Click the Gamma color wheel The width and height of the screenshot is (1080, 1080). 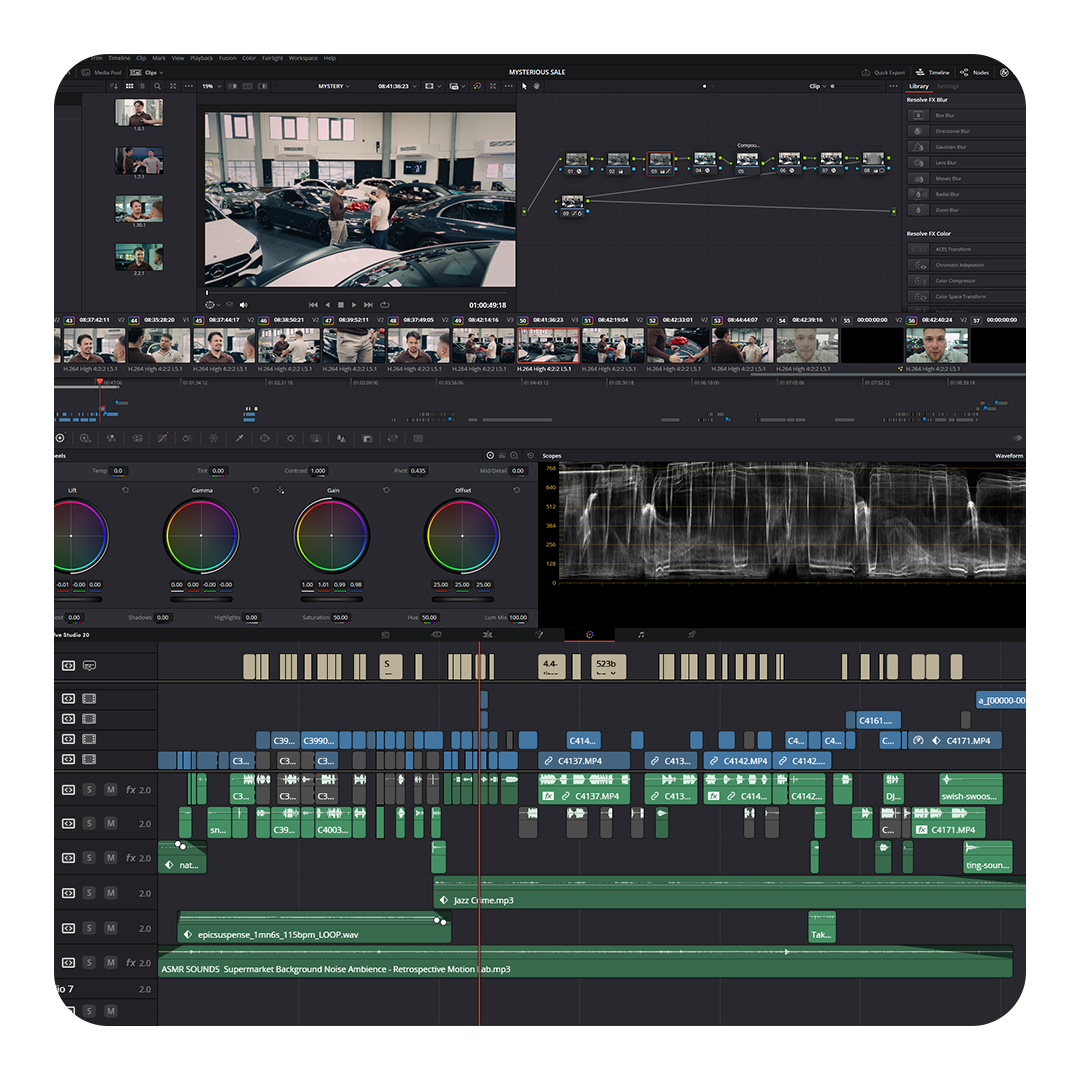(201, 536)
